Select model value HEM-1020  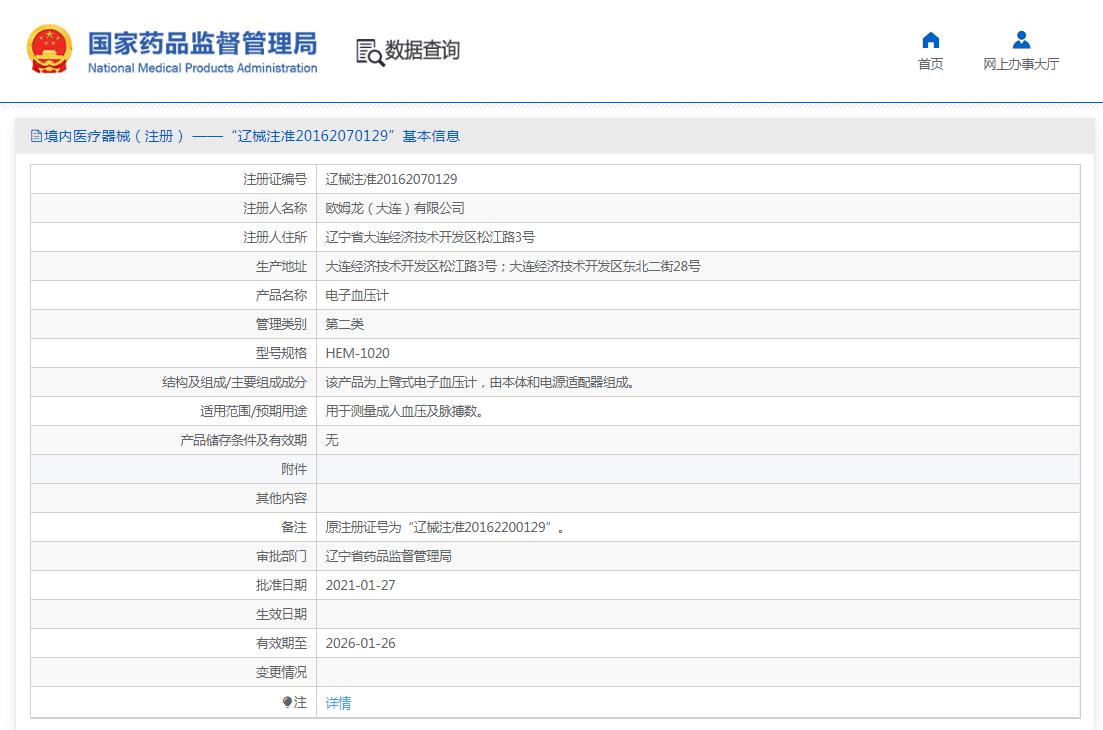[357, 353]
